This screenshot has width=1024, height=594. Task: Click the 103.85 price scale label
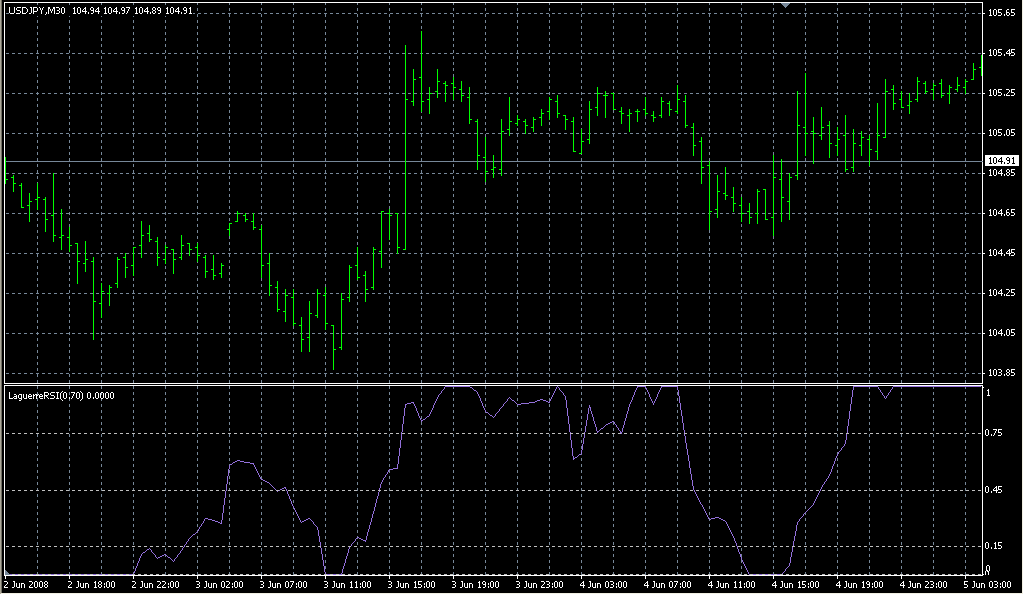point(1001,373)
